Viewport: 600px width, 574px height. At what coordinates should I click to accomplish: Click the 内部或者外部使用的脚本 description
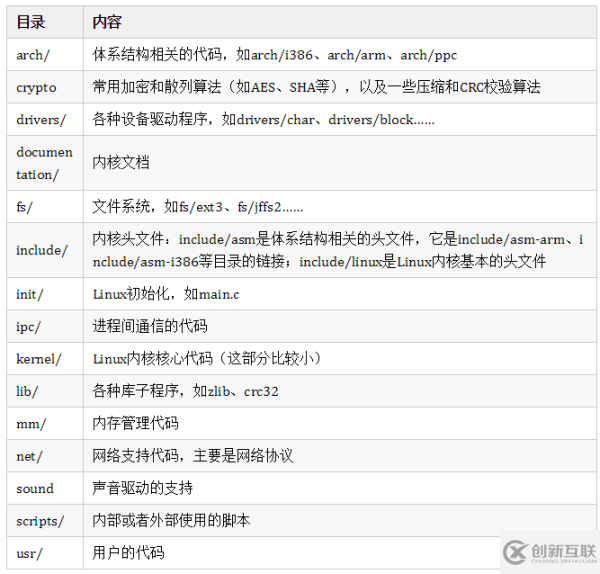(x=340, y=520)
